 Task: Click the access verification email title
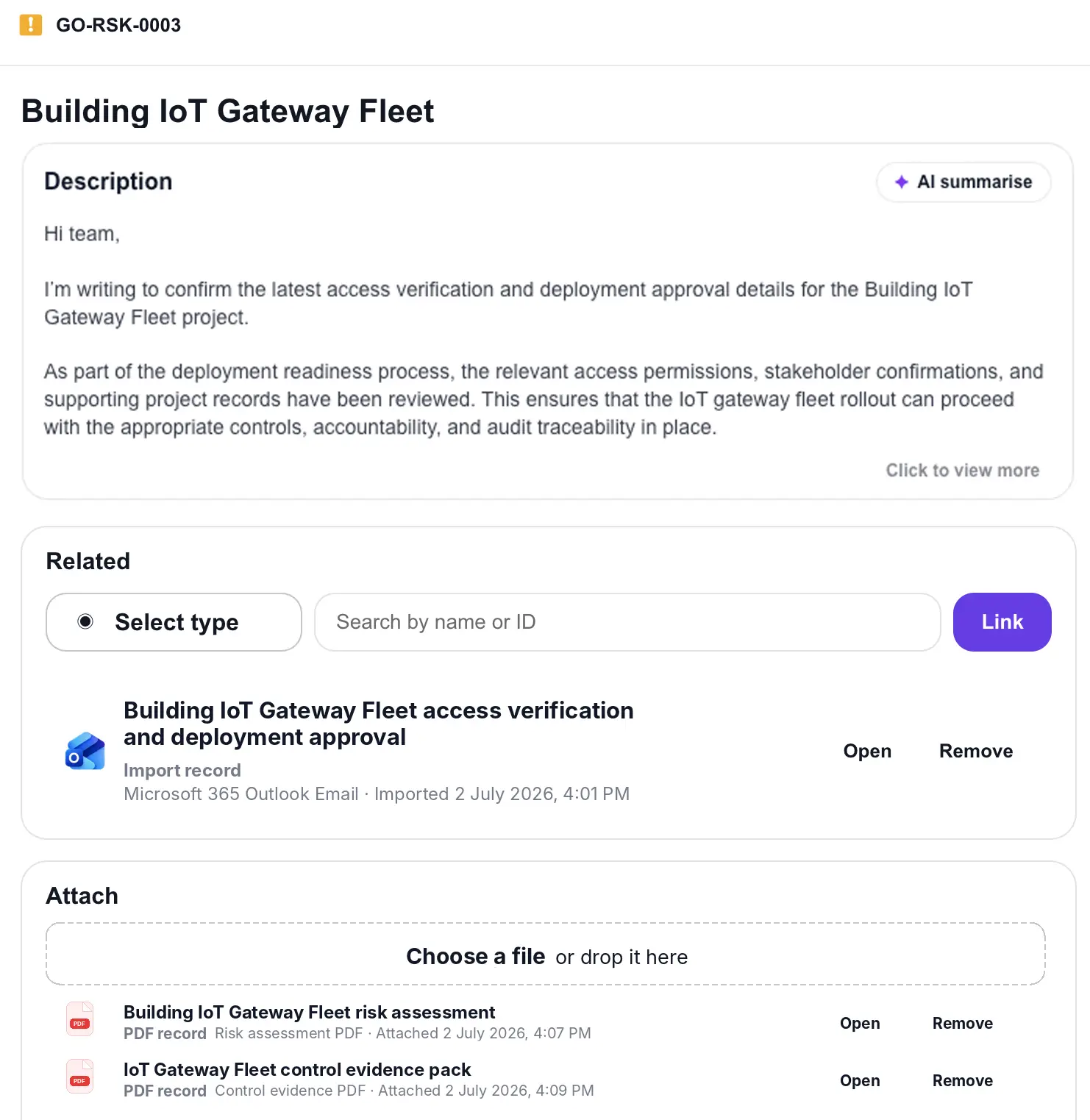point(378,724)
